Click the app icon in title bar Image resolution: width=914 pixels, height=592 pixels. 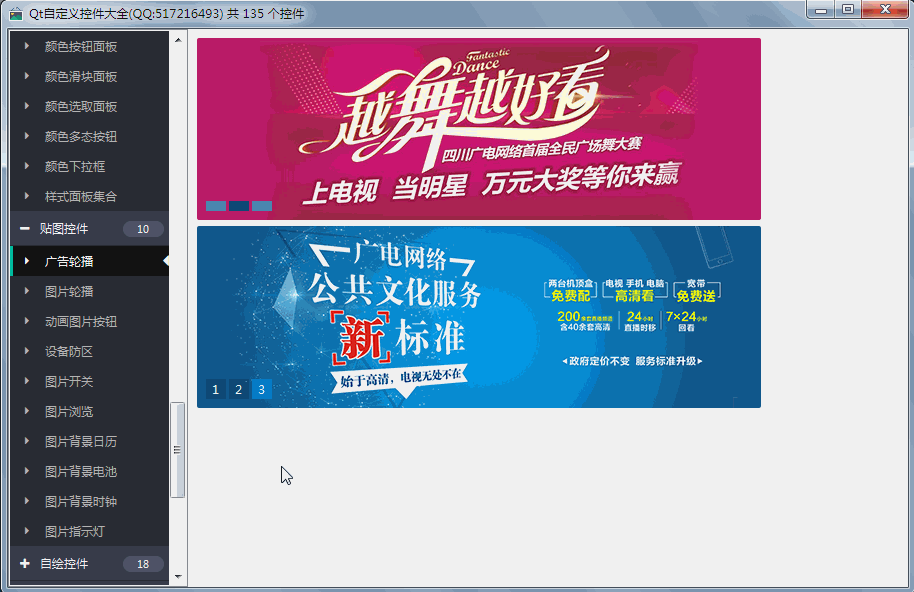[x=16, y=13]
